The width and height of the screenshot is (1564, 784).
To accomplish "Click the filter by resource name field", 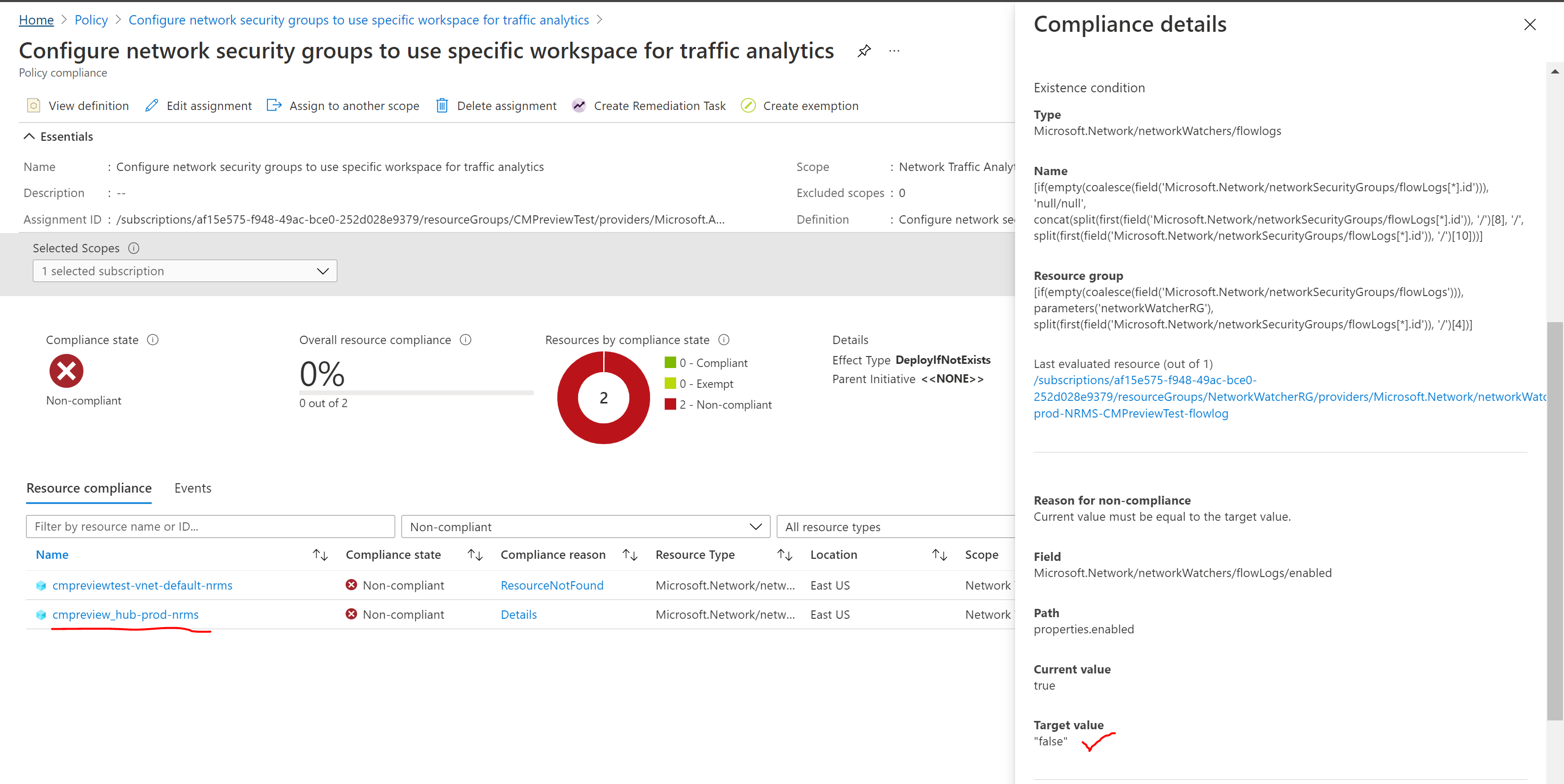I will tap(210, 526).
